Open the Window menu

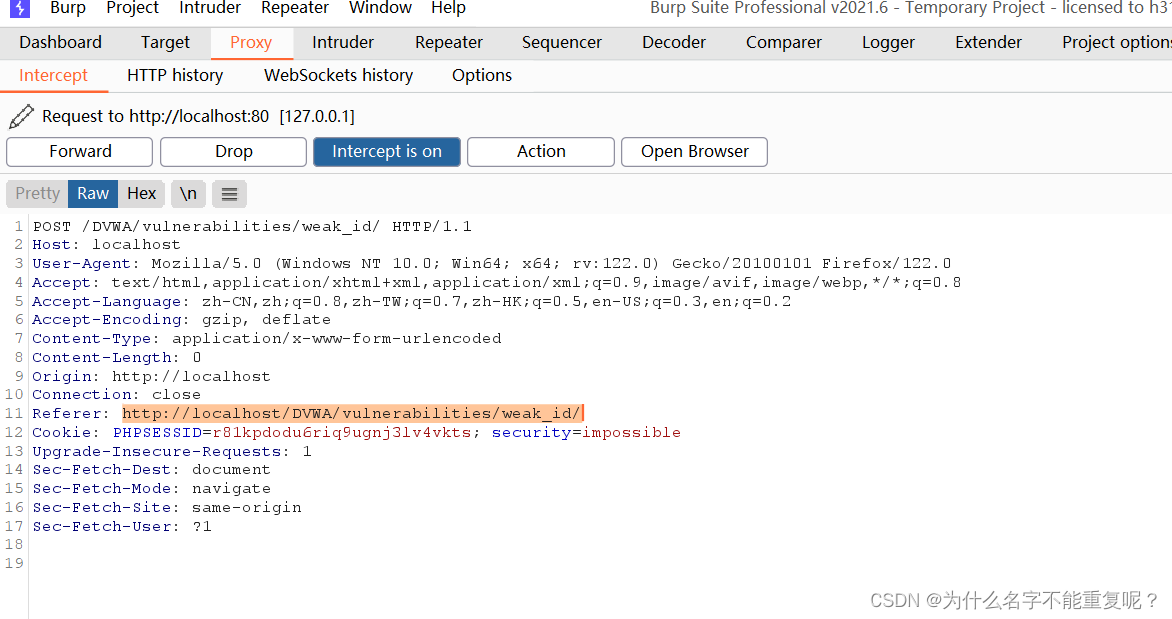(x=380, y=8)
